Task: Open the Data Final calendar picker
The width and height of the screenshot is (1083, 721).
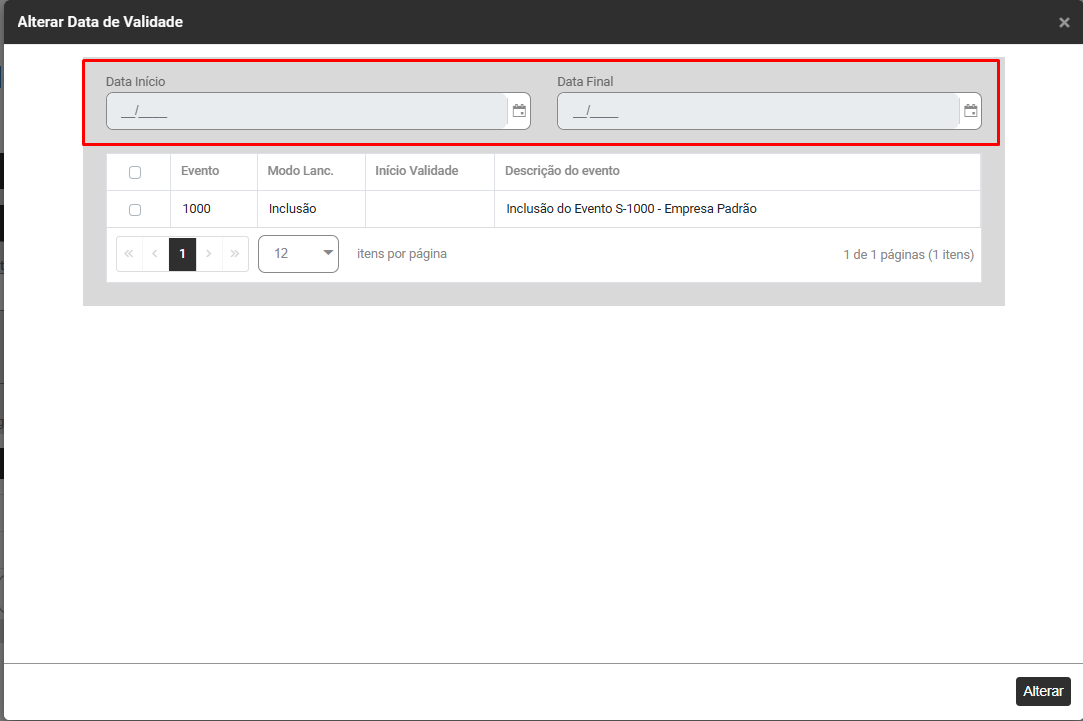Action: pyautogui.click(x=970, y=111)
